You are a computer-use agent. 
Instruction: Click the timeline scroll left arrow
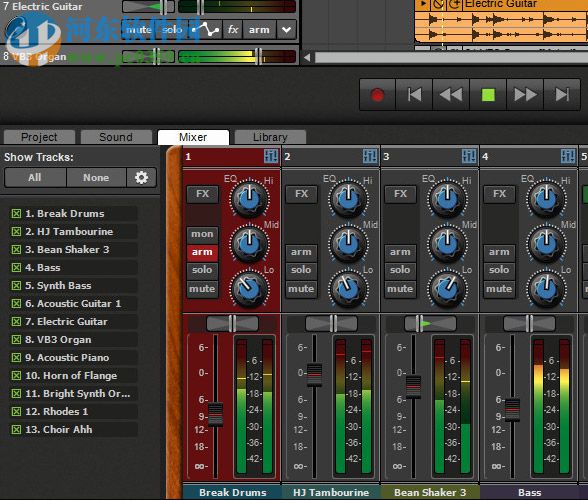click(x=307, y=57)
